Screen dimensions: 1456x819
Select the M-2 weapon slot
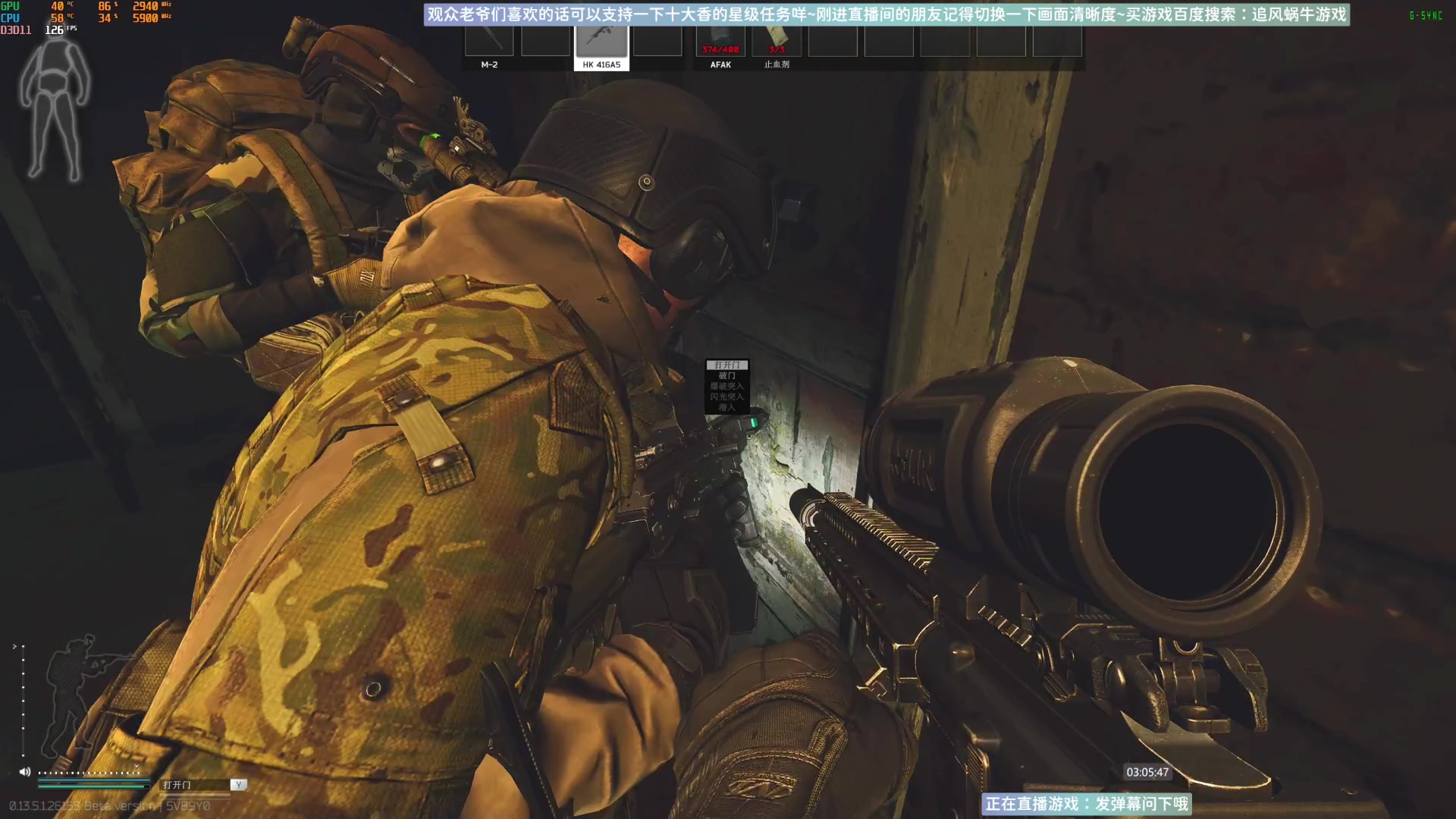click(x=489, y=42)
